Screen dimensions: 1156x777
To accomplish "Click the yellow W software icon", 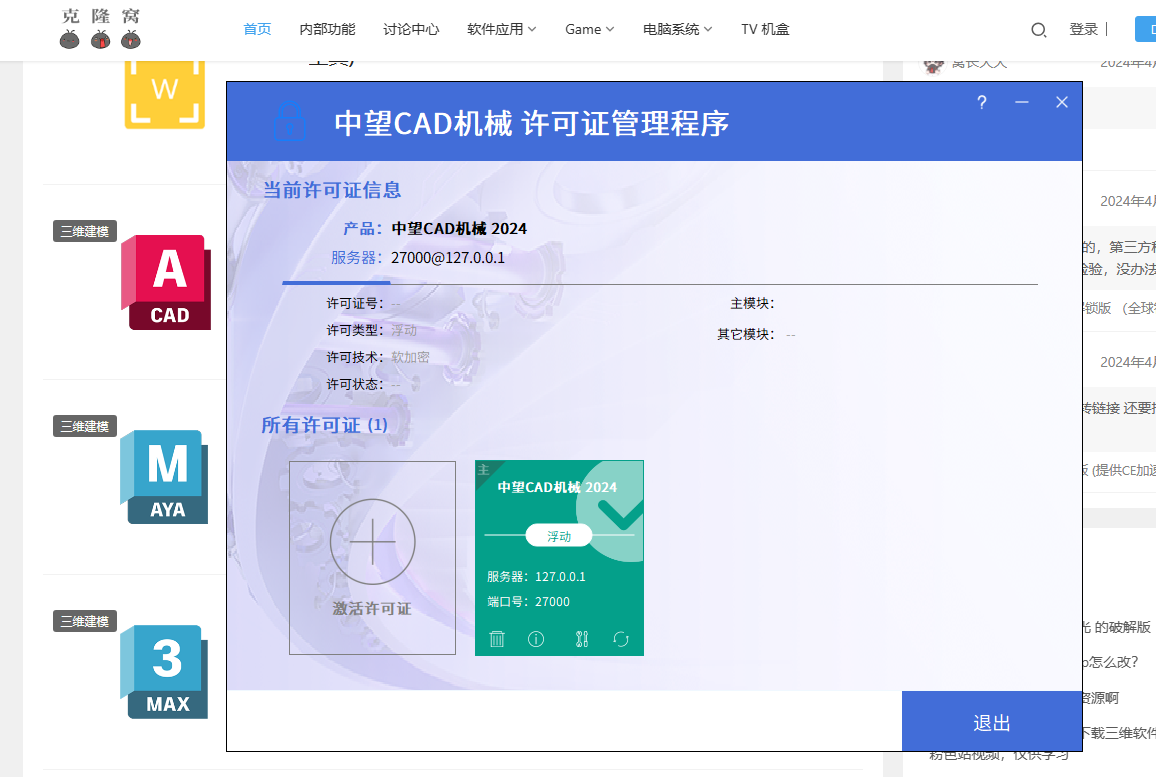I will [x=164, y=95].
